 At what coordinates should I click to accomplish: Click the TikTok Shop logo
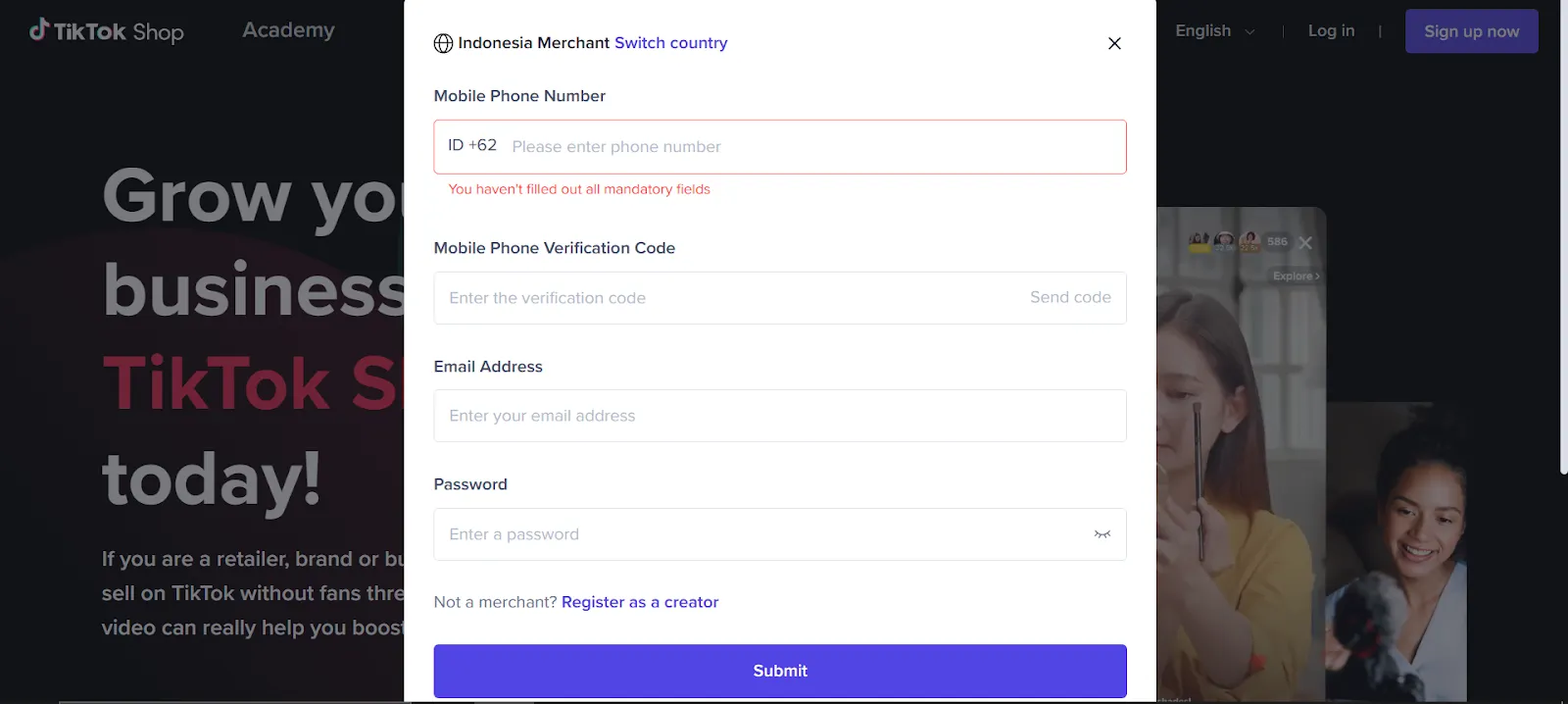(x=106, y=31)
